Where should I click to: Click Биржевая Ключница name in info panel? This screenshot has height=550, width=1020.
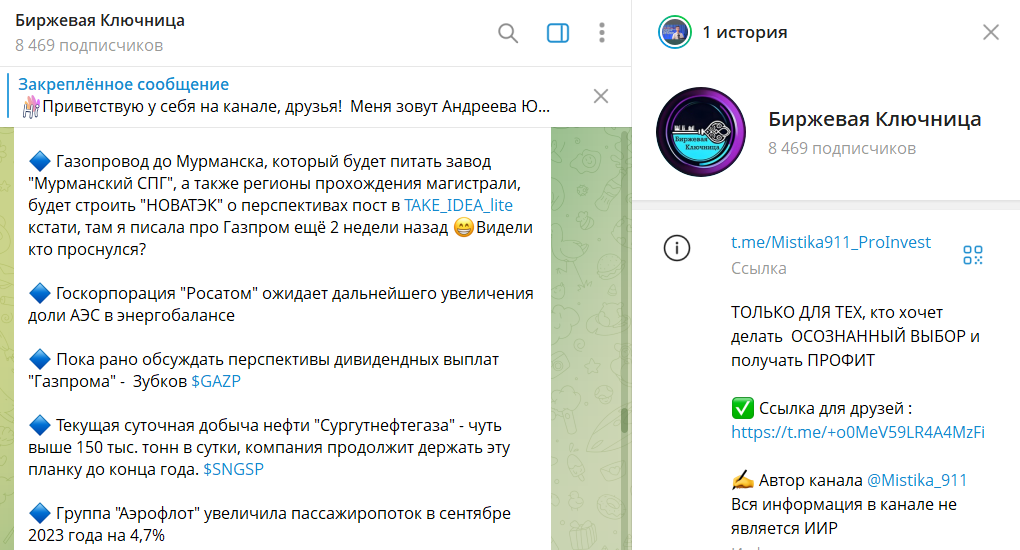click(x=874, y=119)
